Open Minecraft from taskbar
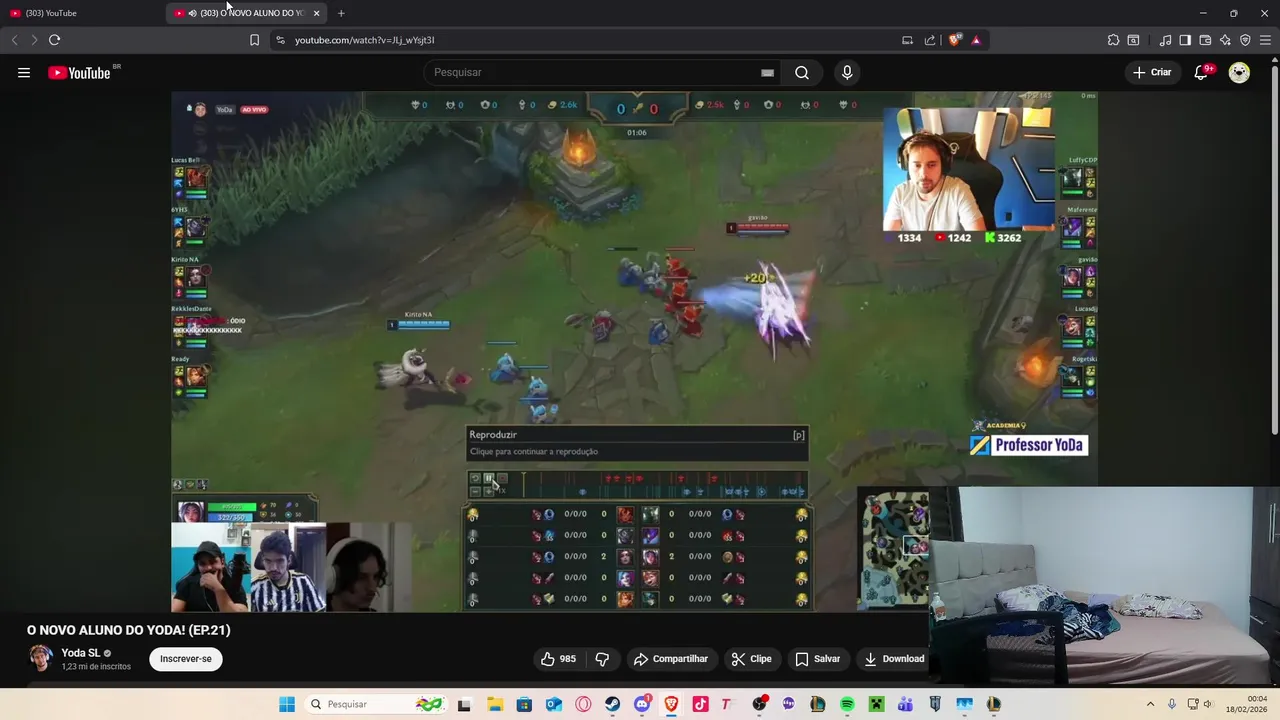Image resolution: width=1280 pixels, height=720 pixels. [x=876, y=704]
